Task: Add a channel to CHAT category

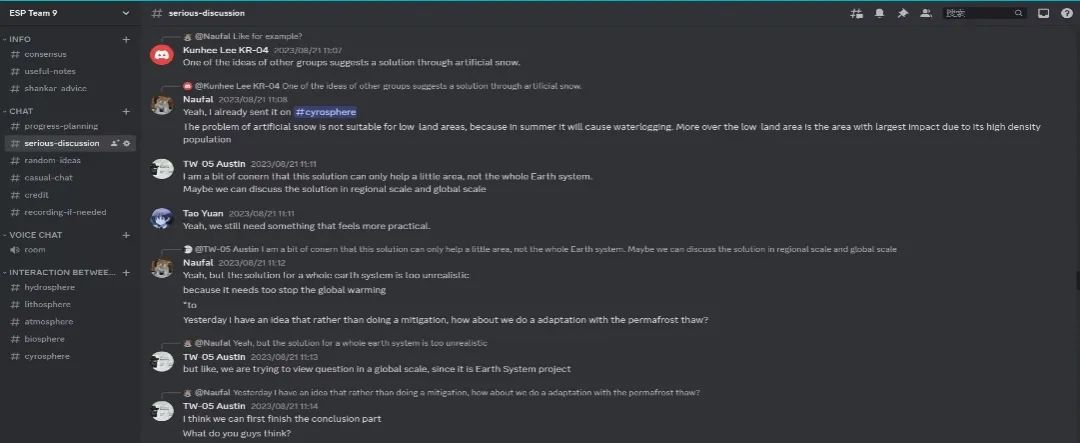Action: click(x=126, y=111)
